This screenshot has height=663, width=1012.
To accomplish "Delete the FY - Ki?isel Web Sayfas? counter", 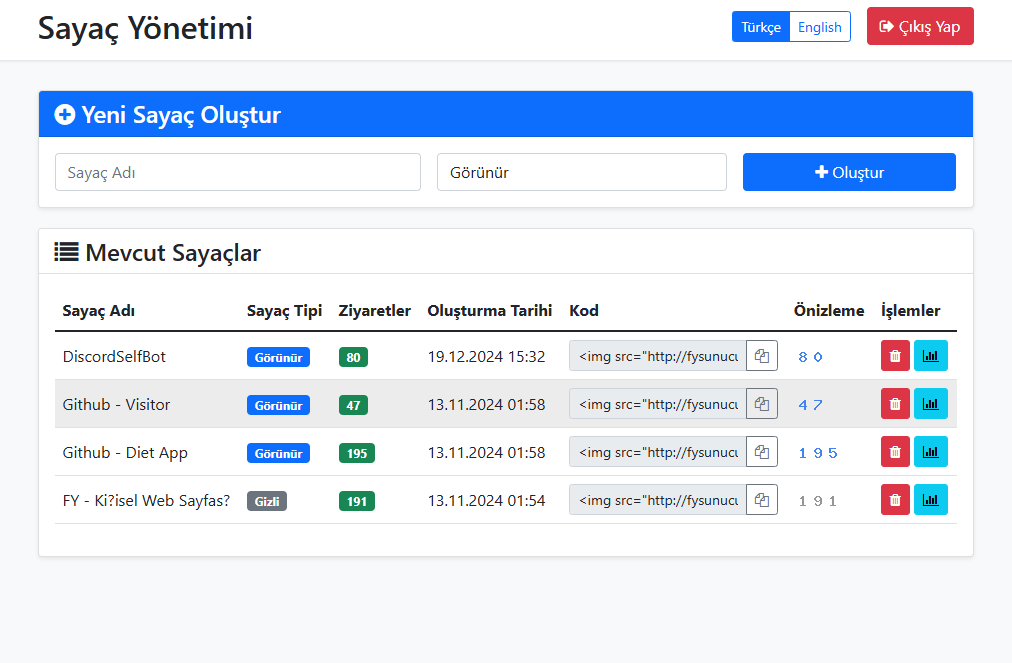I will pos(895,500).
